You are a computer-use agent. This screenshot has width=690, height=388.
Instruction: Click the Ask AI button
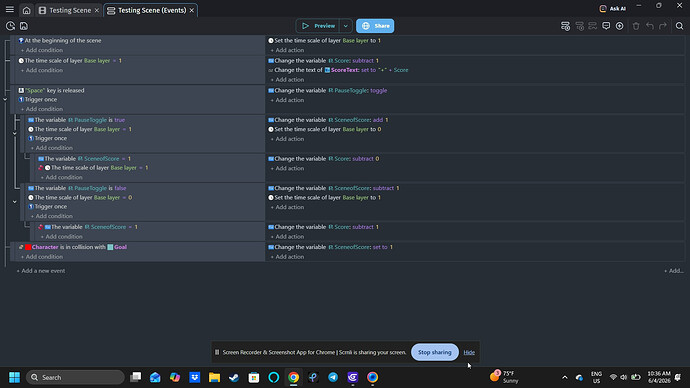click(612, 8)
